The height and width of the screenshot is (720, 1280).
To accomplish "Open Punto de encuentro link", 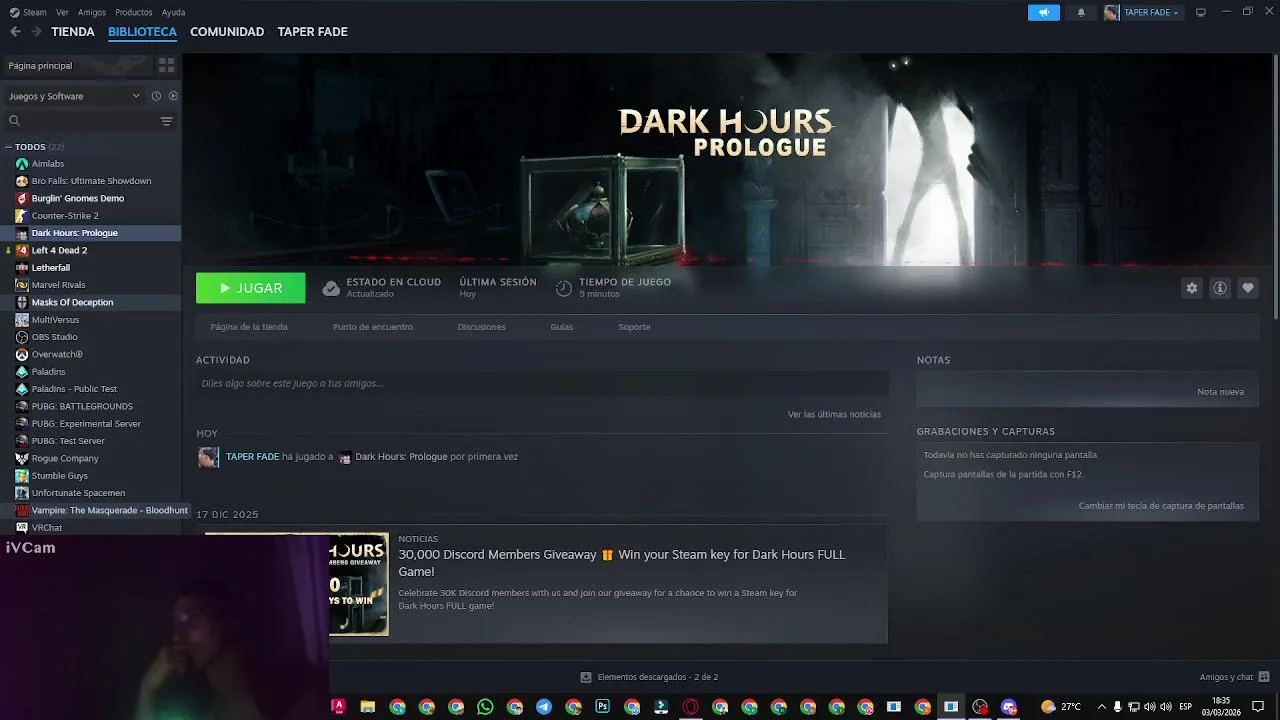I will 373,327.
